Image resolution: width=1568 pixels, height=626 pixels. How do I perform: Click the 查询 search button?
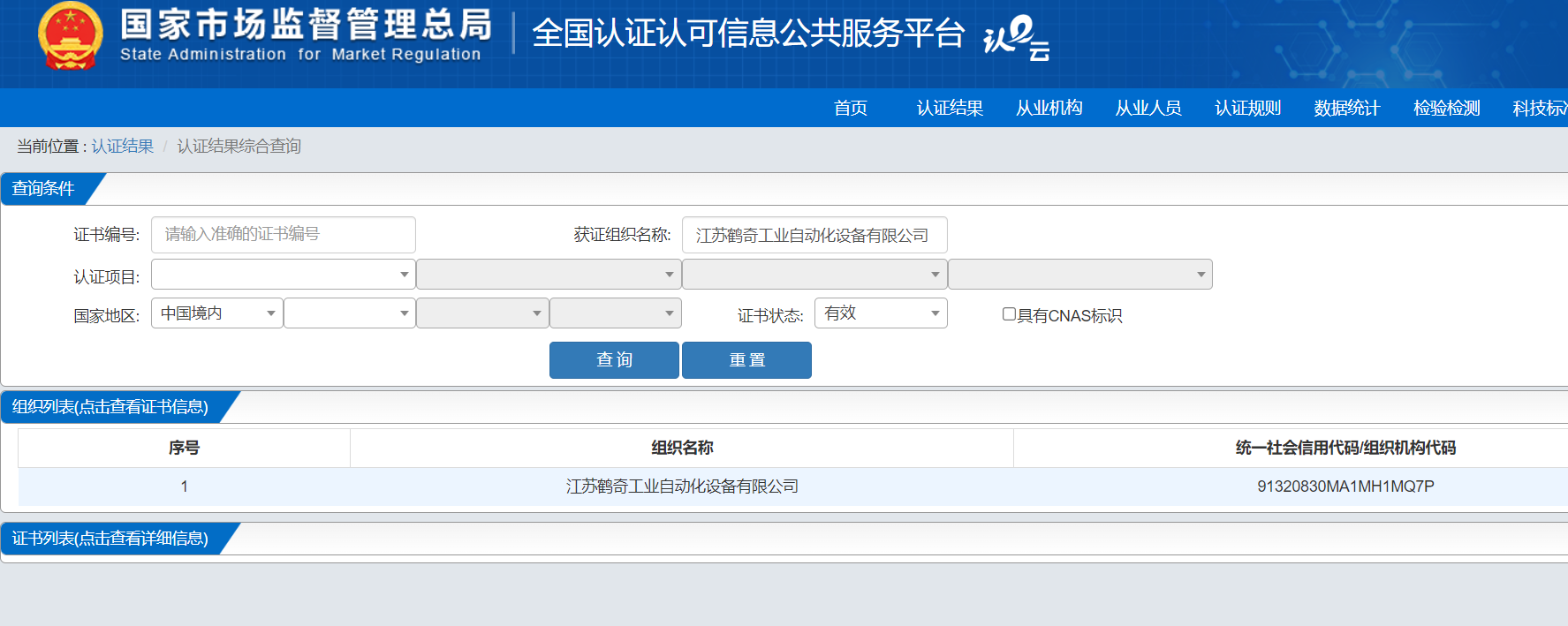point(614,360)
